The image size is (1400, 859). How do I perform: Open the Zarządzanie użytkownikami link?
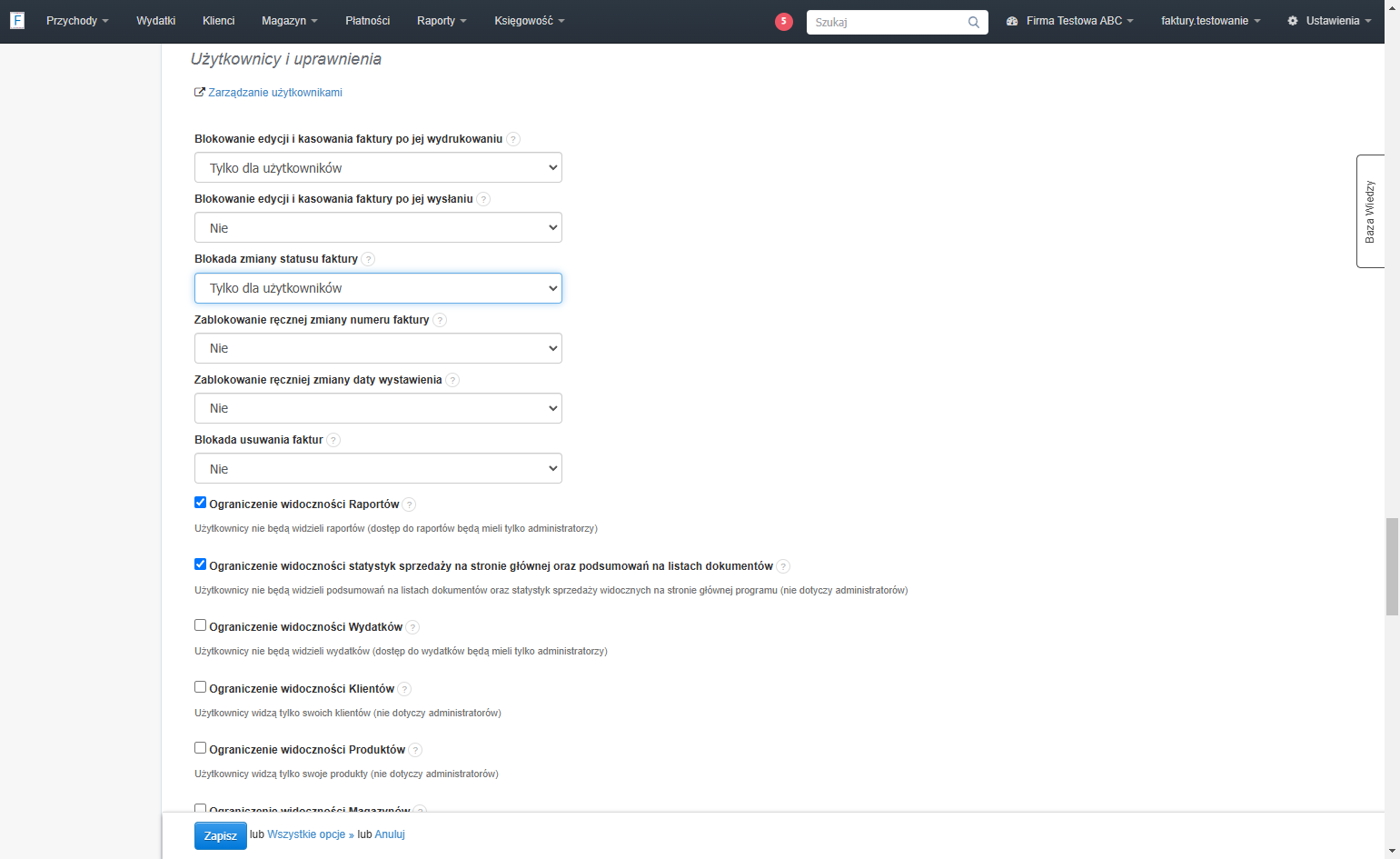pos(275,93)
